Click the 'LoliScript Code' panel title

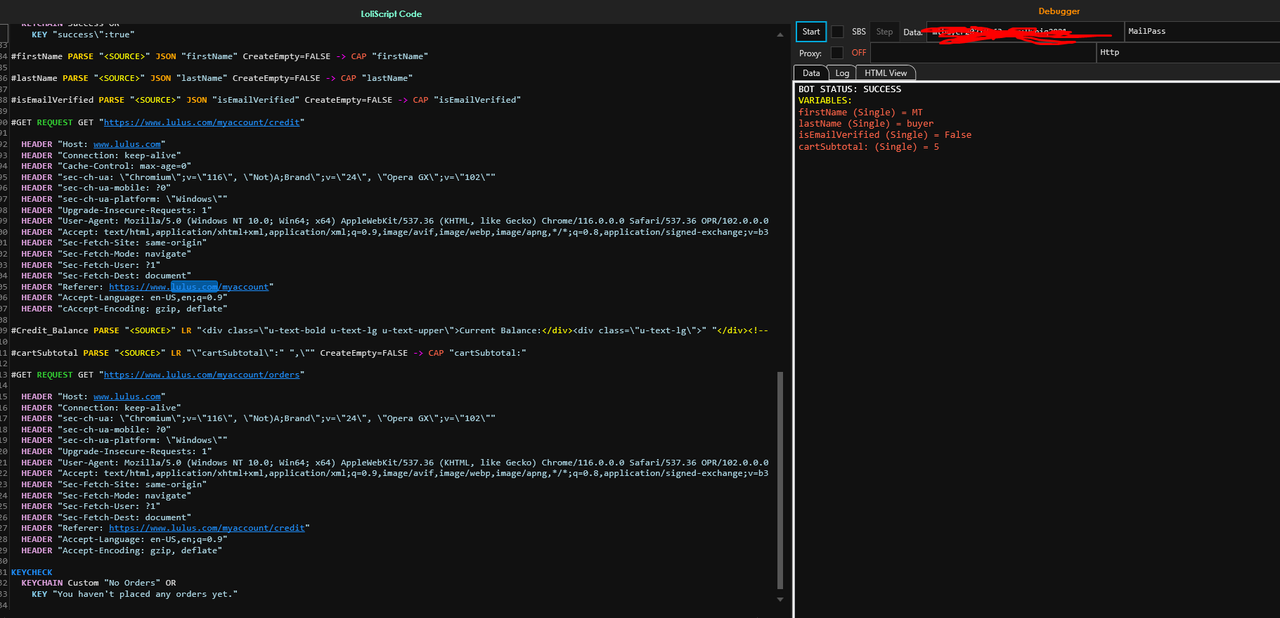tap(390, 12)
